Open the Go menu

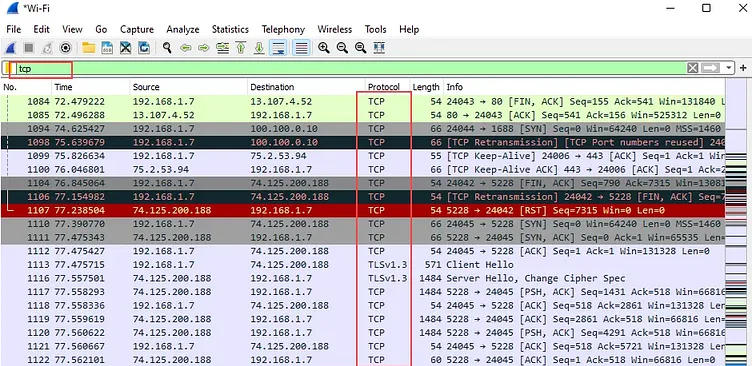(101, 29)
